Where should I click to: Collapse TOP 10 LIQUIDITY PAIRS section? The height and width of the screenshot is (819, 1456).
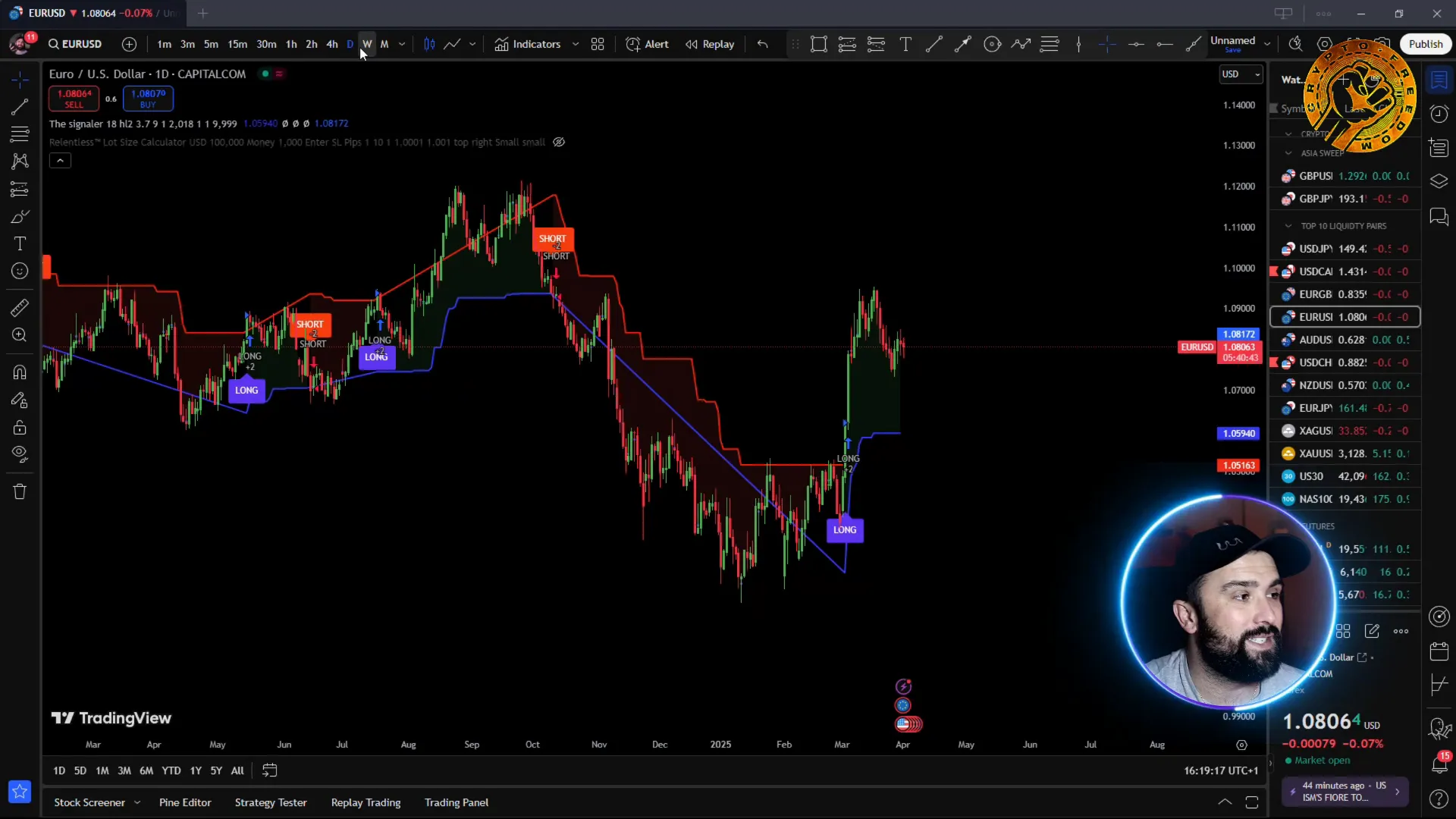[x=1288, y=226]
